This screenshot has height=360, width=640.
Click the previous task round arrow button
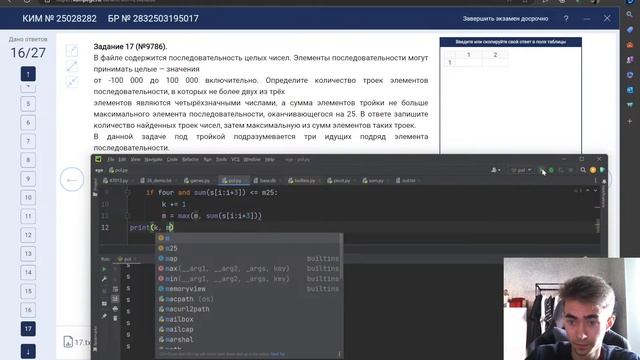(x=72, y=180)
